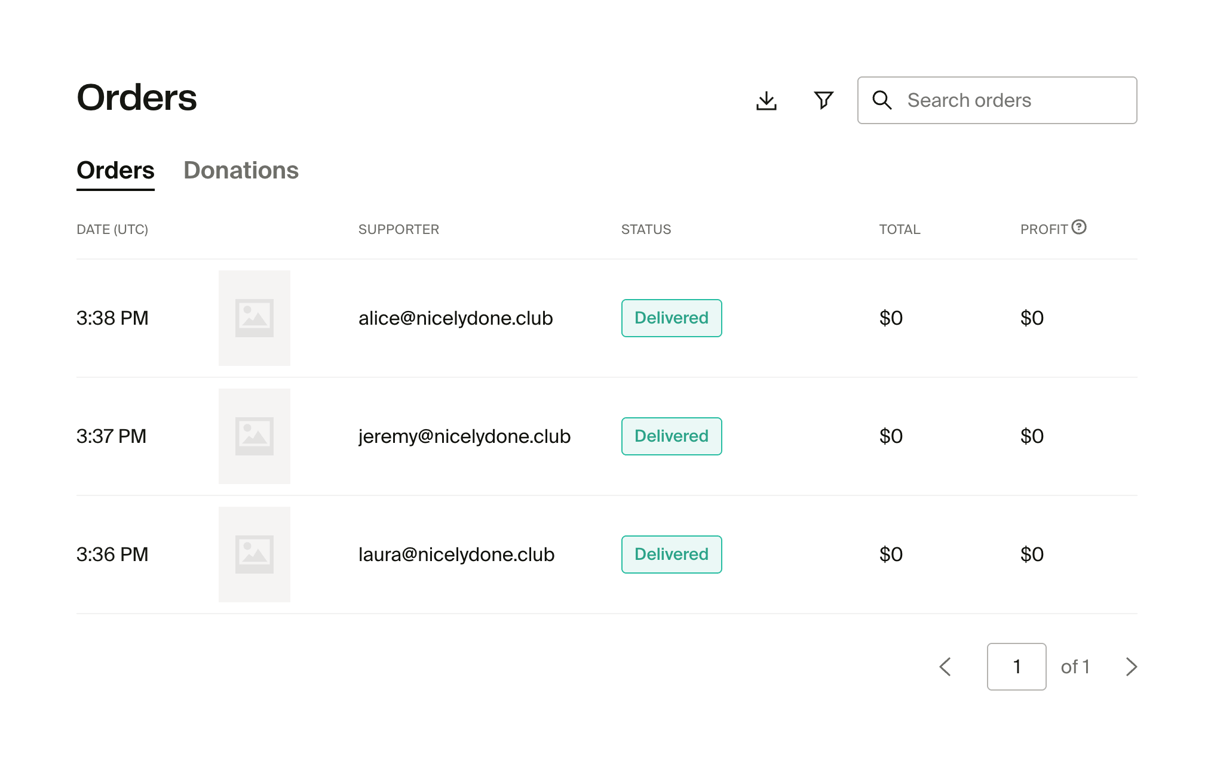Select supporter alice@nicelydone.club
Screen dimensions: 1214x767
coord(455,318)
